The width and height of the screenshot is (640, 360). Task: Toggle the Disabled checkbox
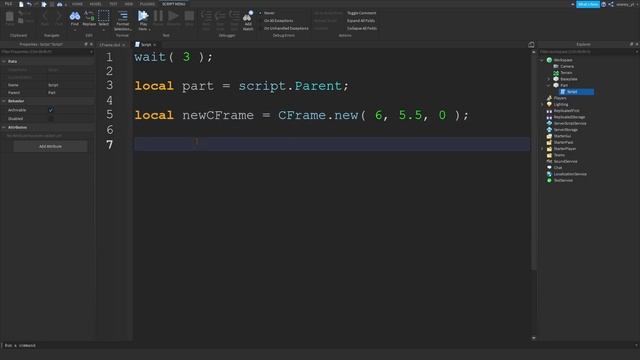[51, 119]
